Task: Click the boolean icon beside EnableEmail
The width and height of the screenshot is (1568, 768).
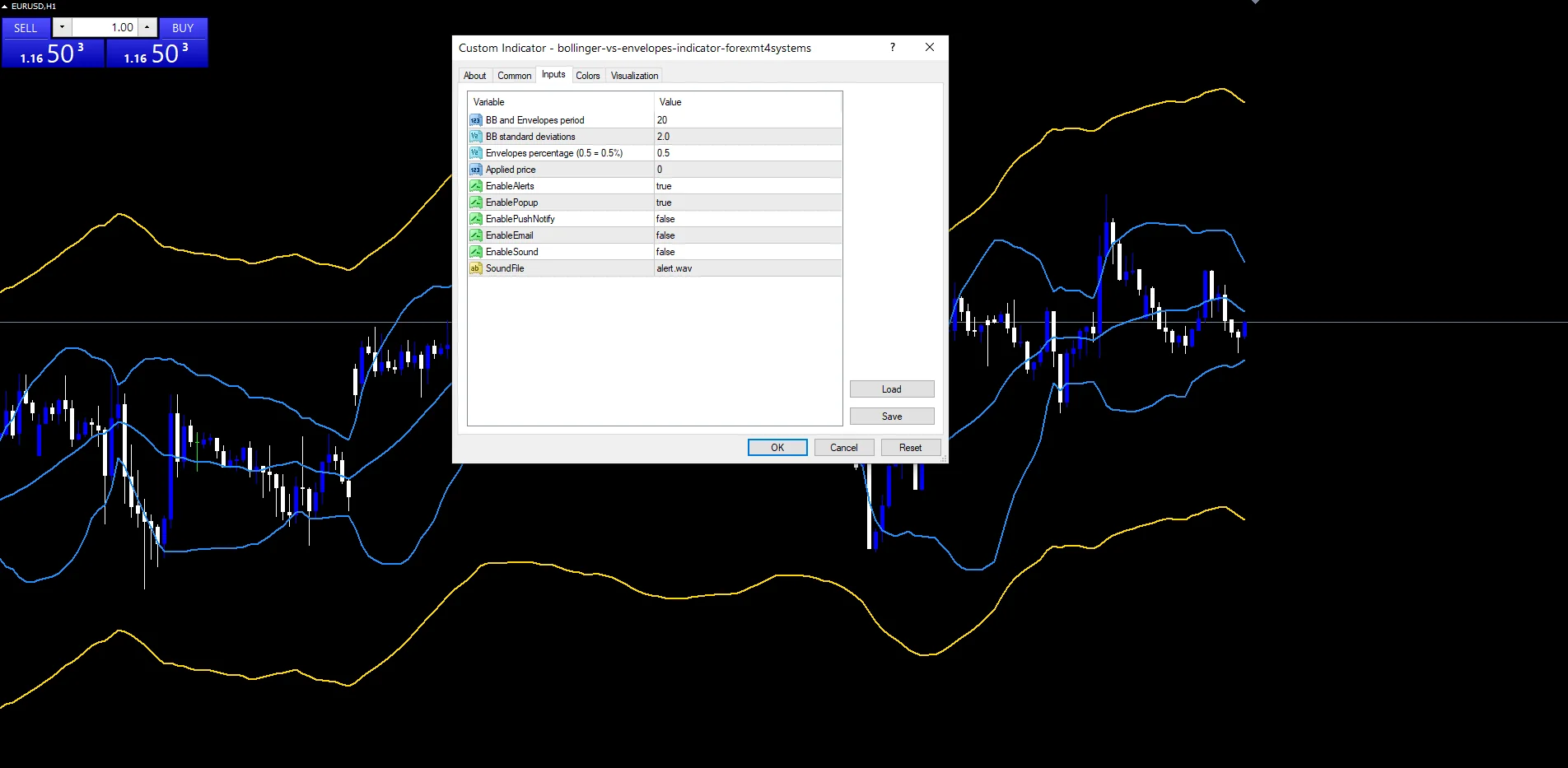Action: point(475,235)
